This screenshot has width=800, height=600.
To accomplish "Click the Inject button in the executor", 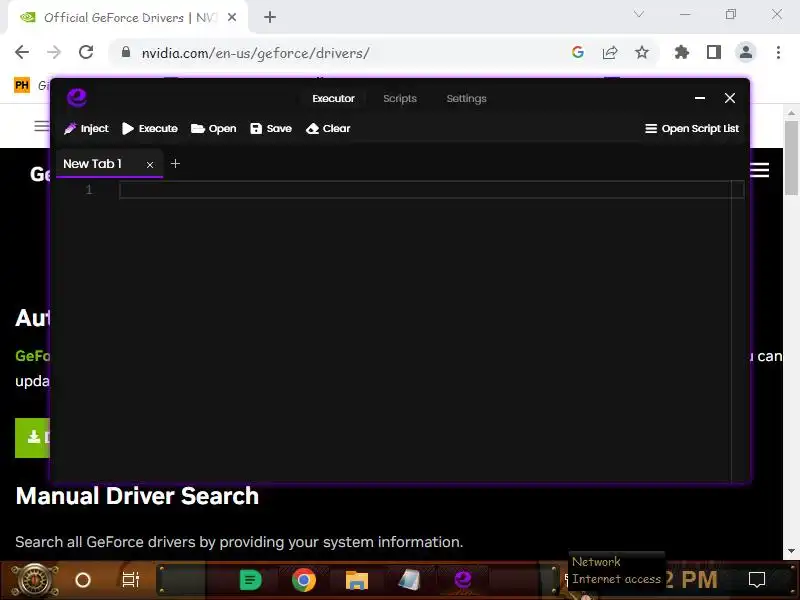I will click(86, 129).
